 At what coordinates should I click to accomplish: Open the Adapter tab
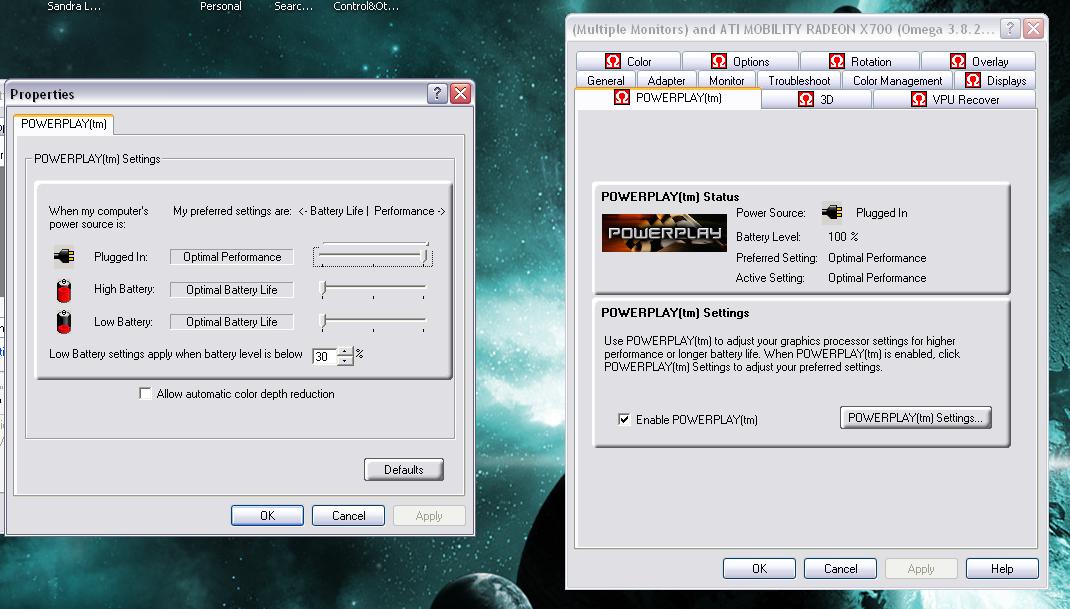pyautogui.click(x=666, y=81)
